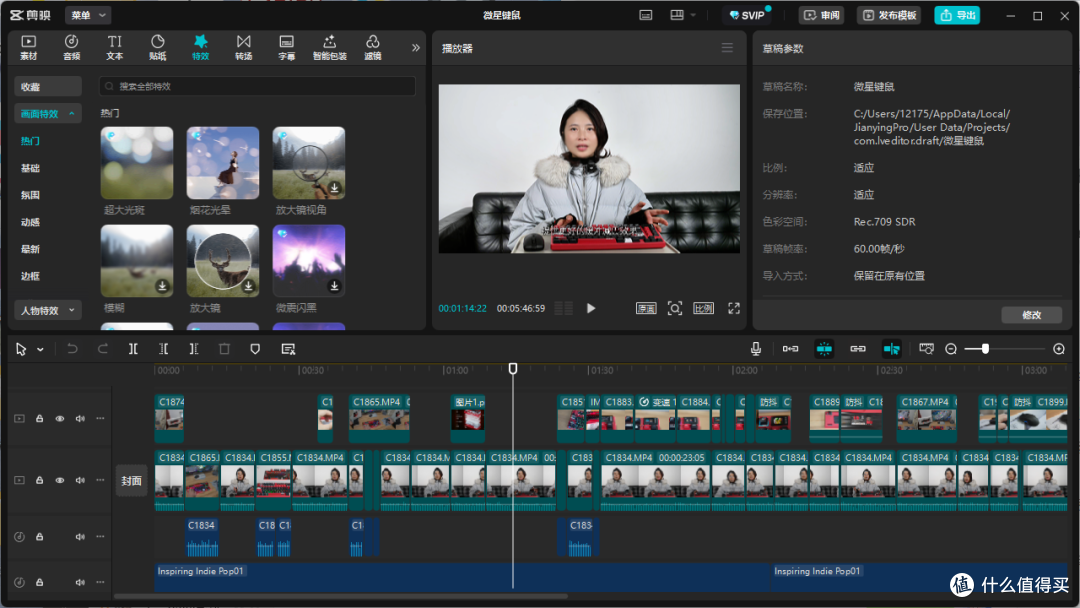This screenshot has width=1080, height=608.
Task: Click the fullscreen icon in the player
Action: 734,308
